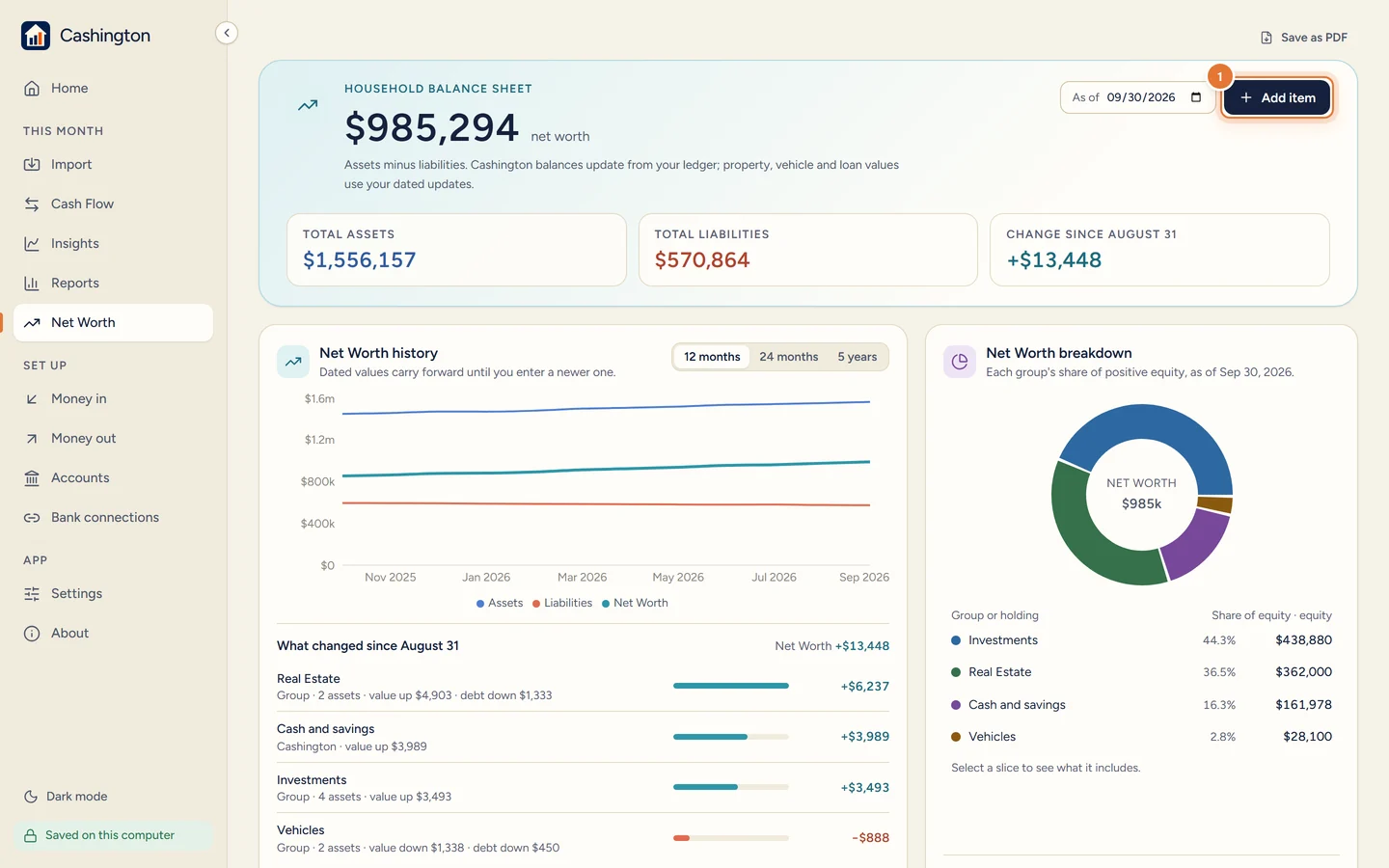Click Save as PDF

click(1303, 38)
